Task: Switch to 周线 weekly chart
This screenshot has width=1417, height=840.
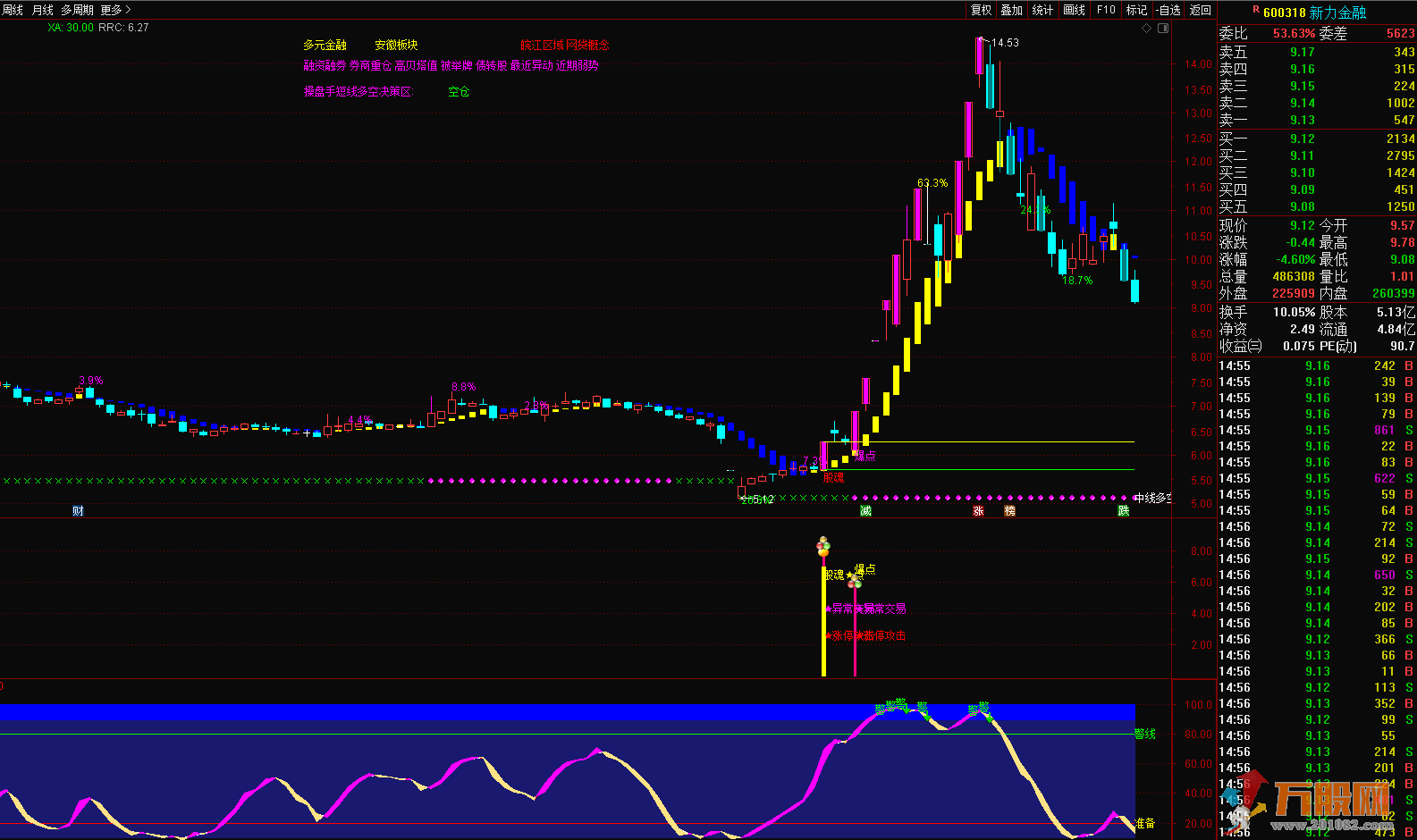Action: 13,10
